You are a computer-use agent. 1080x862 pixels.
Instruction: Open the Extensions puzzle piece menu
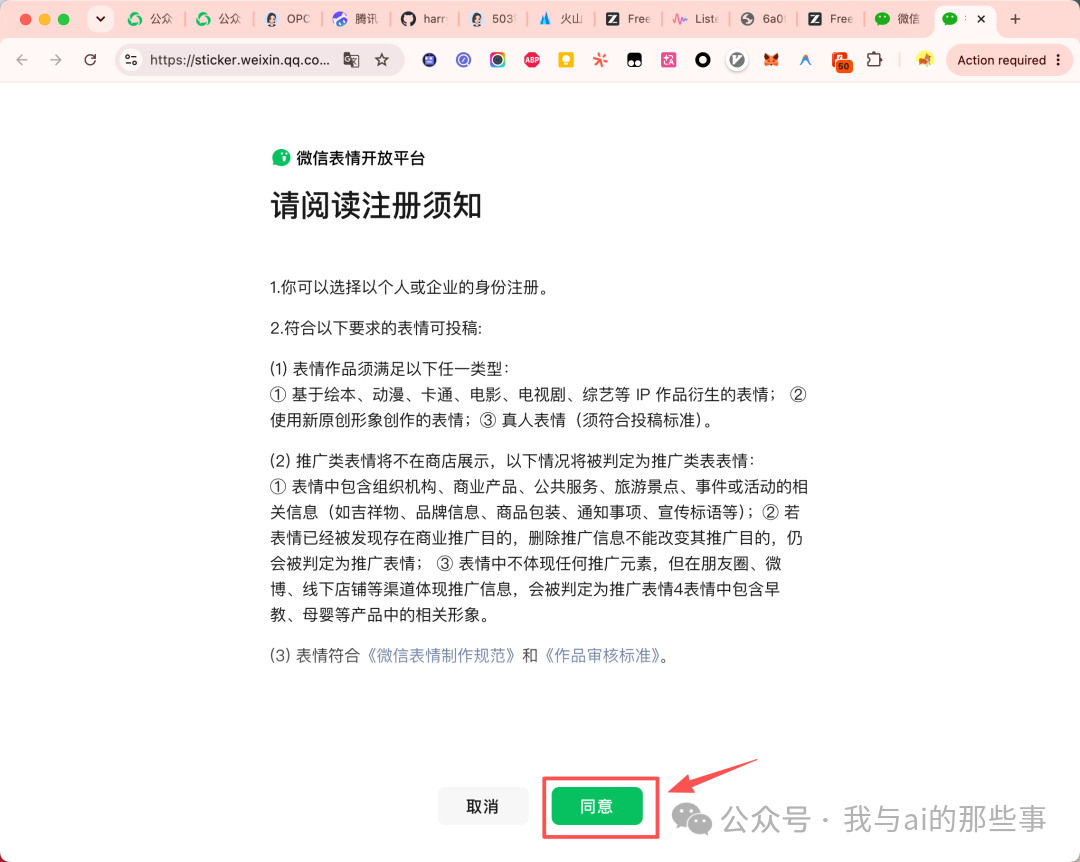coord(875,60)
